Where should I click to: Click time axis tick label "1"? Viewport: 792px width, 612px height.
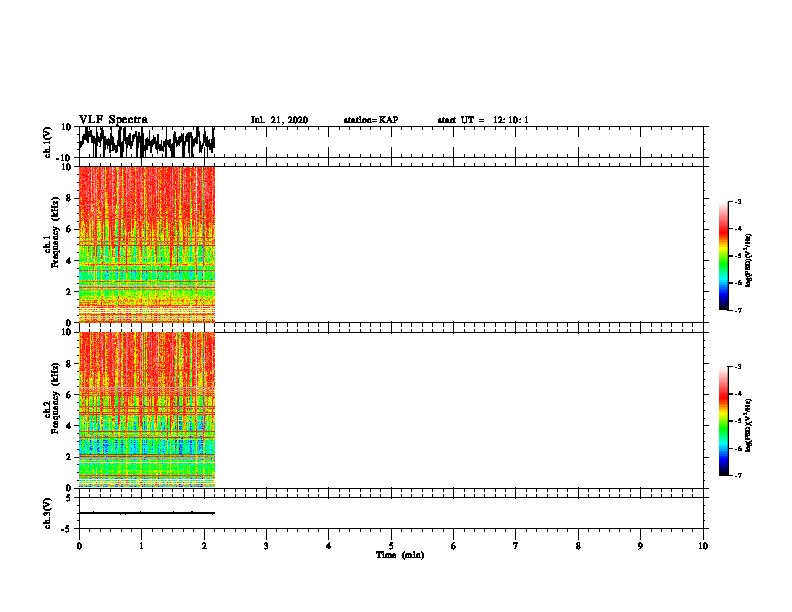coord(141,545)
